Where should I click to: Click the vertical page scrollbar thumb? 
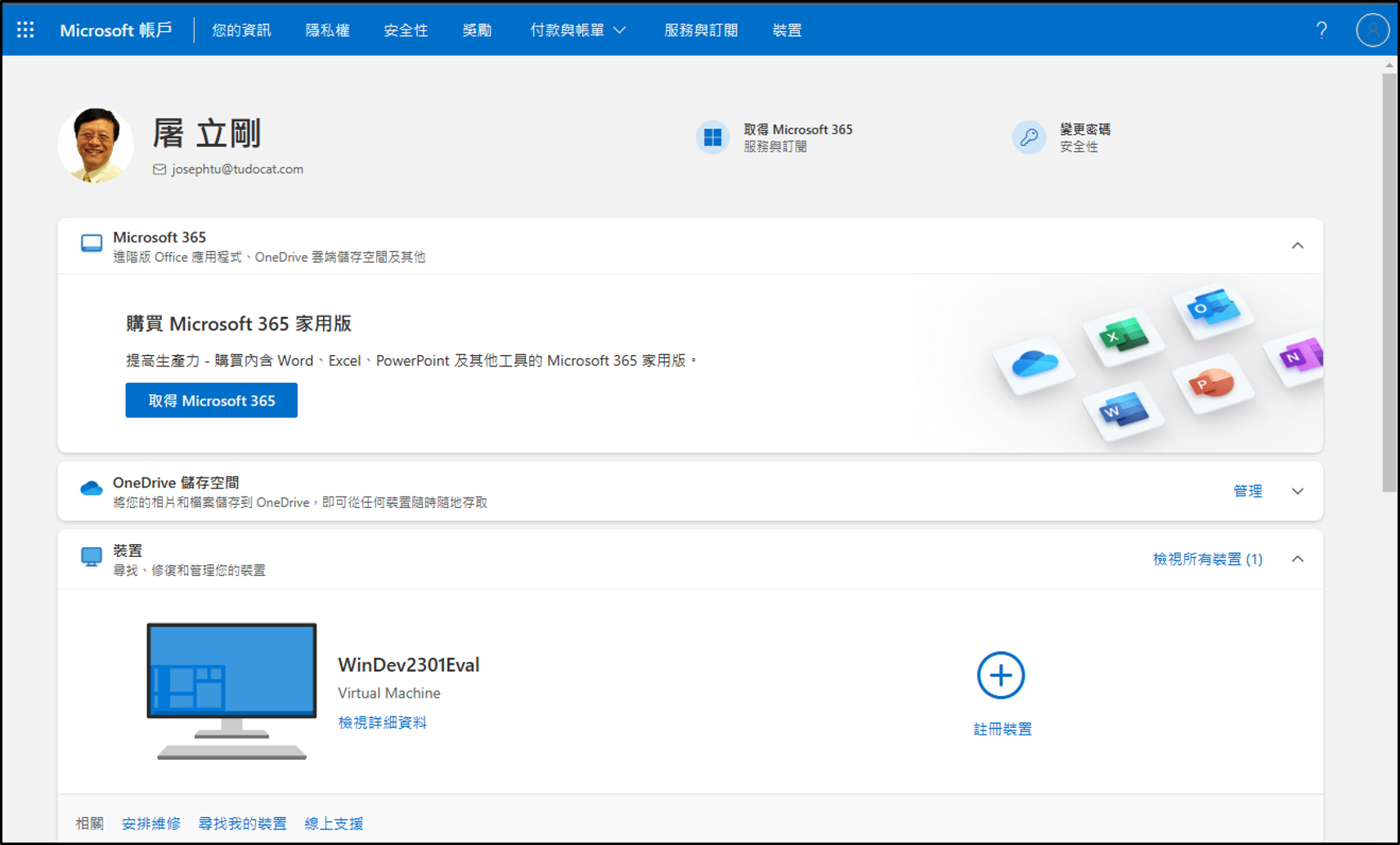coord(1389,282)
